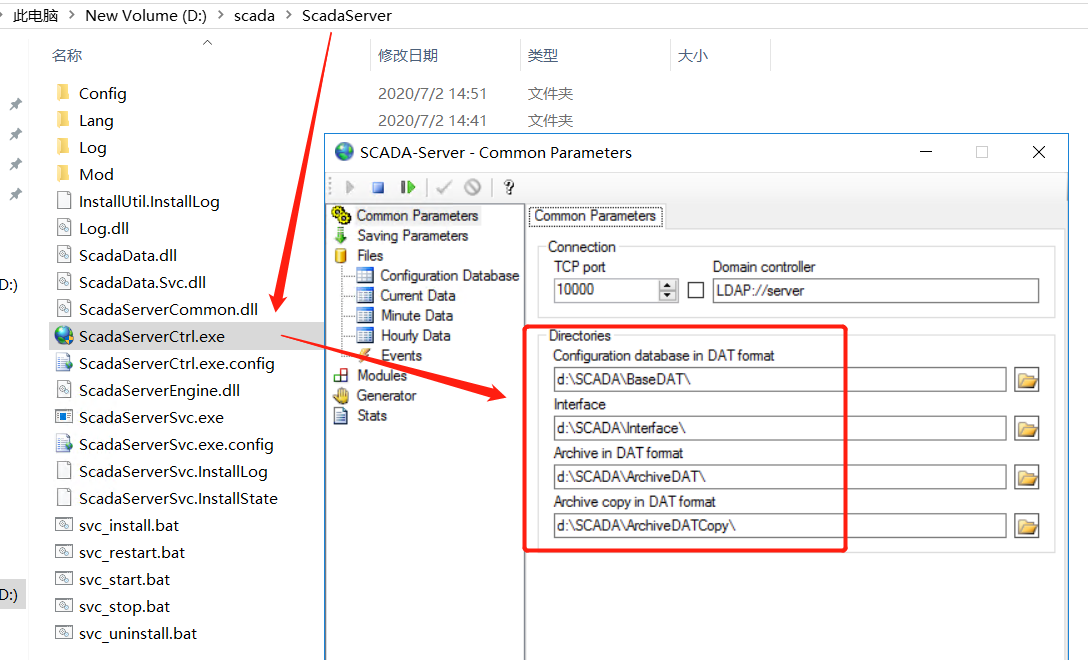Click the d:\SCADA\ArchiveDATCopy\ path field

[x=779, y=526]
